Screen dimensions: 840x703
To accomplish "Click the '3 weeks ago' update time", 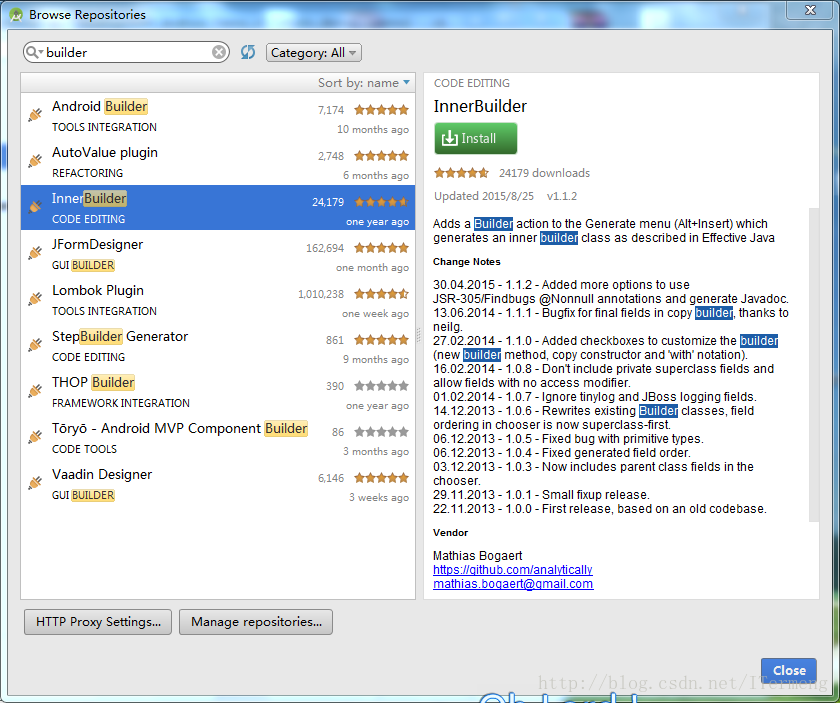I will click(379, 497).
